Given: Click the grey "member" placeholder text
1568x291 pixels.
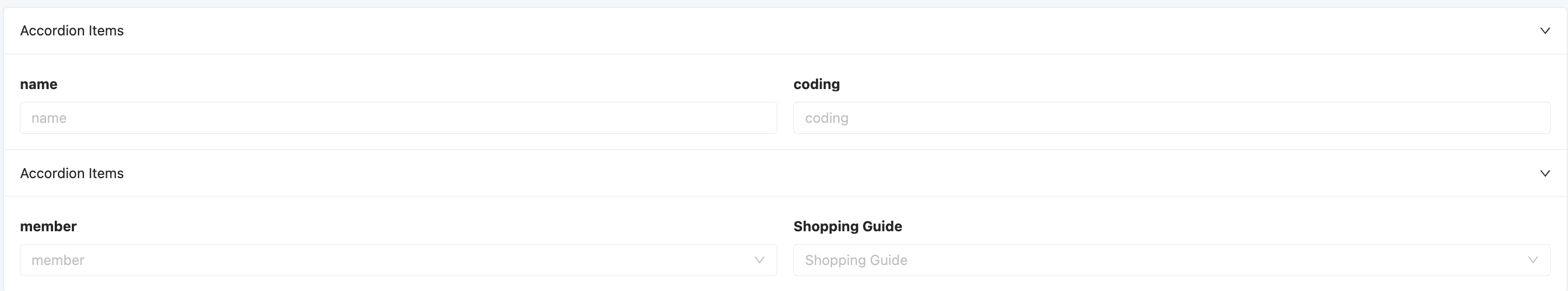Looking at the screenshot, I should 58,261.
